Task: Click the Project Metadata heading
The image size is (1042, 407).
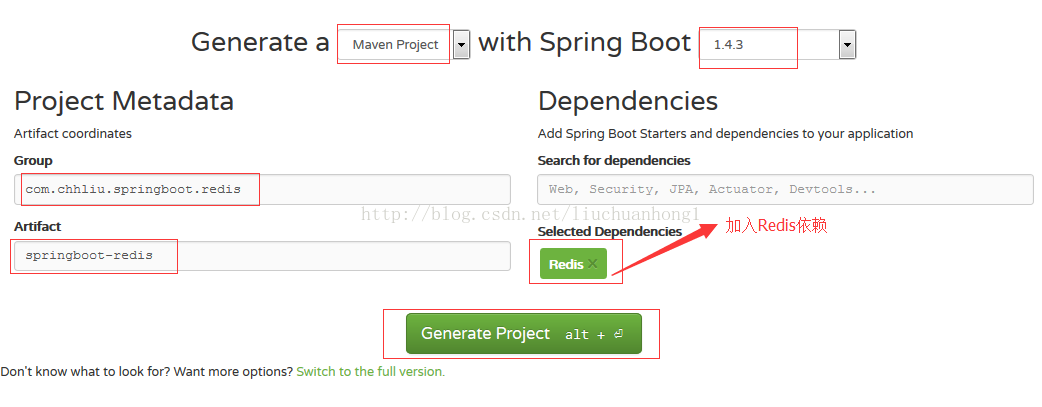Action: [124, 101]
